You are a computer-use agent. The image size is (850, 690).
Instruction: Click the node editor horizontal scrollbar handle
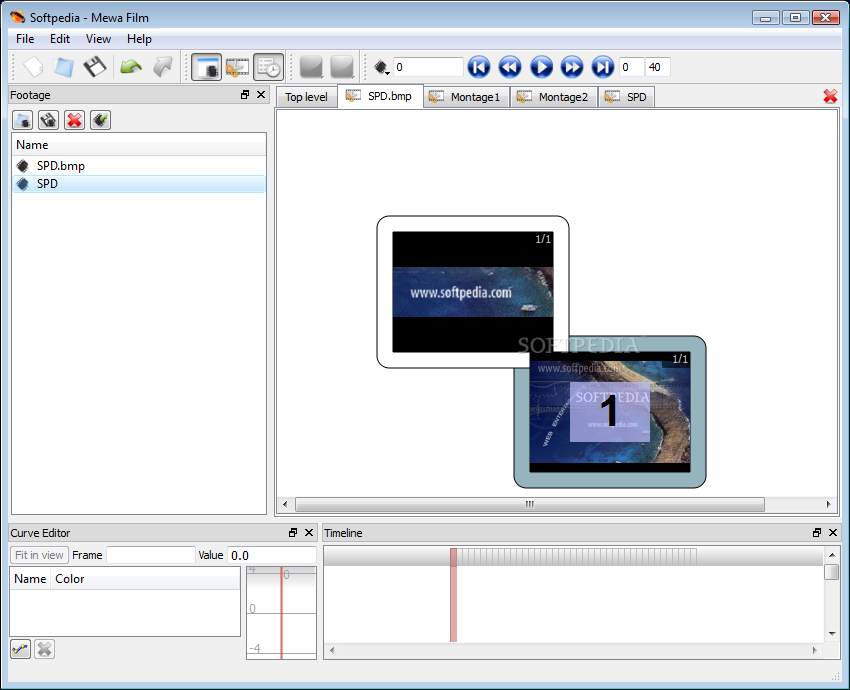click(530, 505)
